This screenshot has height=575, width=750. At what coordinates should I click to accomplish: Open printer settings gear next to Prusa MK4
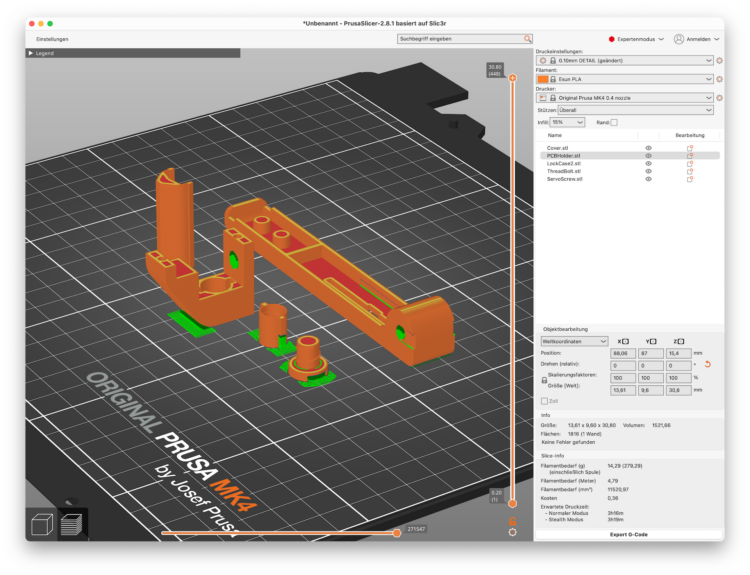(719, 97)
